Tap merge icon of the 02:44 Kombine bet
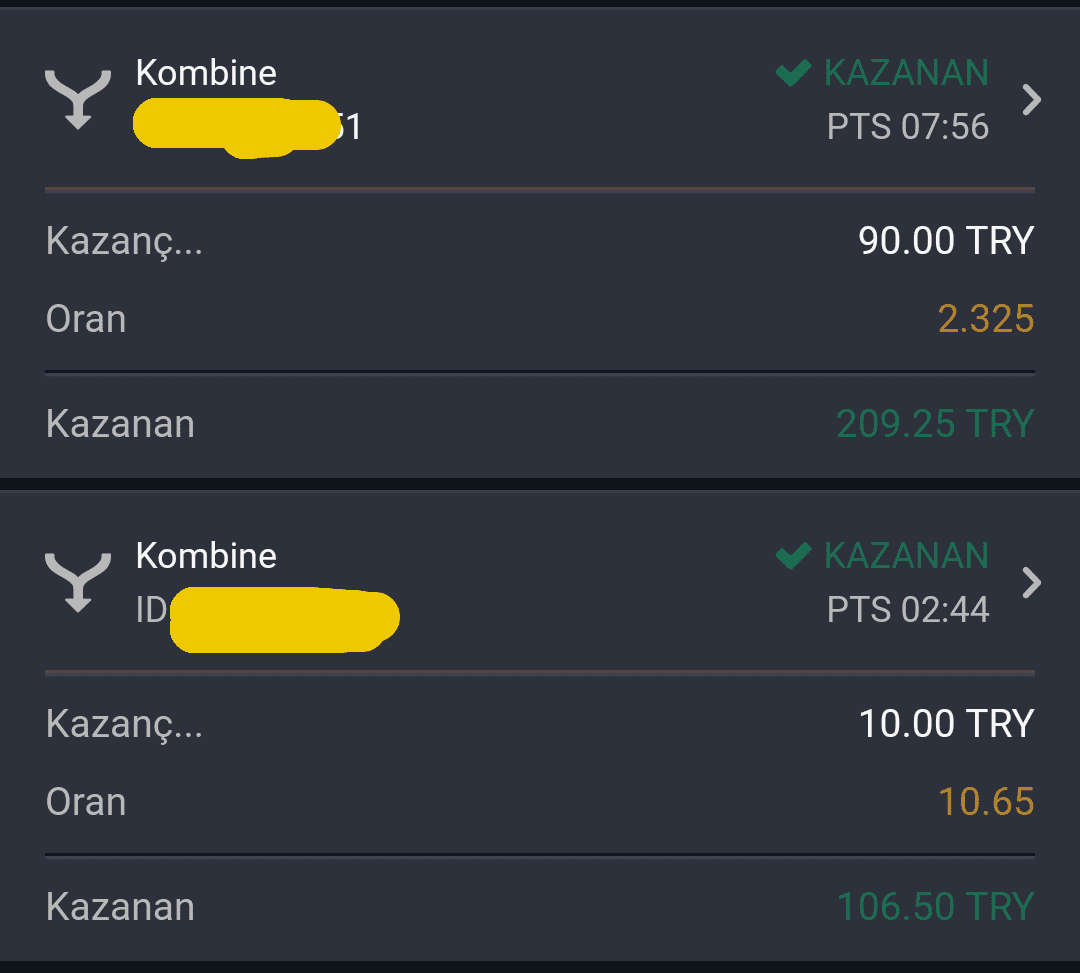The image size is (1080, 973). click(x=78, y=583)
